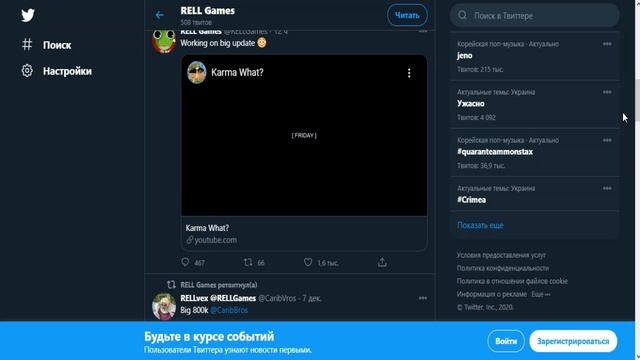Image resolution: width=640 pixels, height=360 pixels.
Task: Open the three-dot menu on Karma What? video
Action: click(x=409, y=73)
